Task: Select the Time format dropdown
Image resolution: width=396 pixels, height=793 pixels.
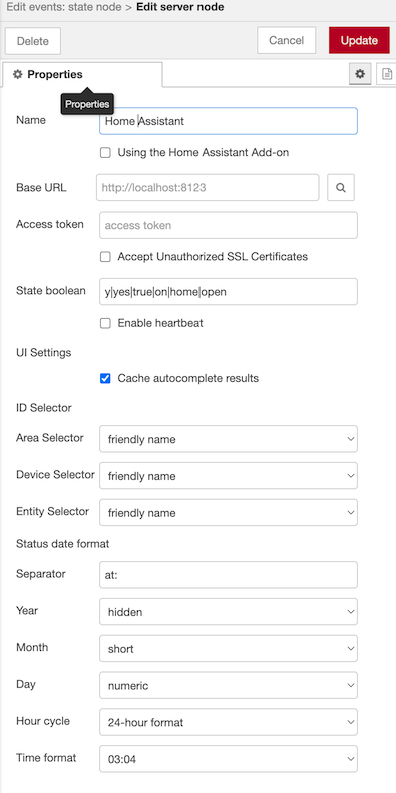Action: click(x=229, y=759)
